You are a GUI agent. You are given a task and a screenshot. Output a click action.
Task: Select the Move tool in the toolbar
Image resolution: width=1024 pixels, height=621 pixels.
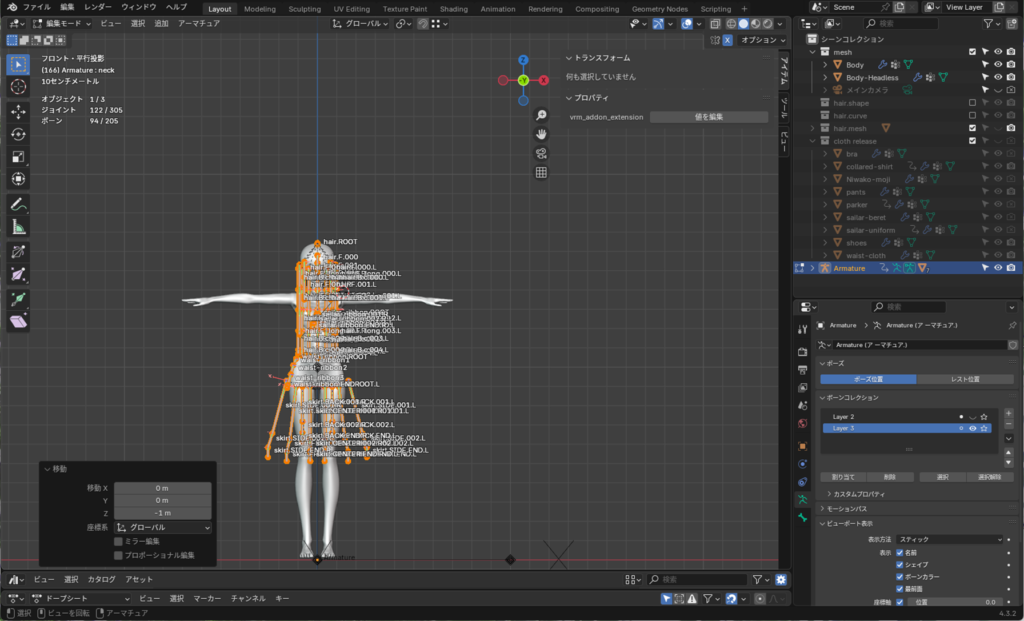[18, 111]
